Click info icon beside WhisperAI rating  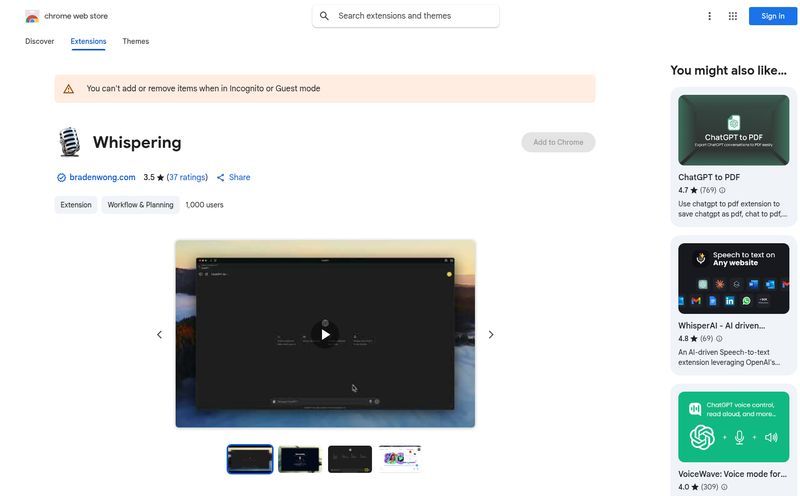719,339
